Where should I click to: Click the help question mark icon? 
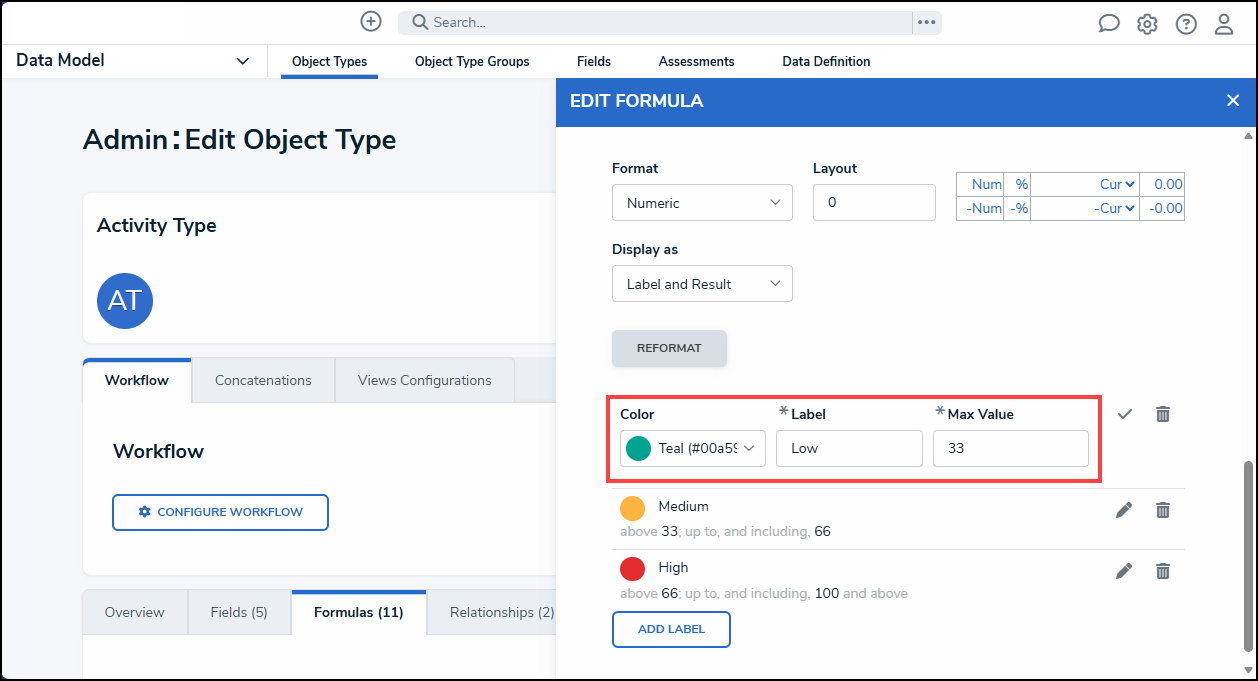click(1186, 24)
